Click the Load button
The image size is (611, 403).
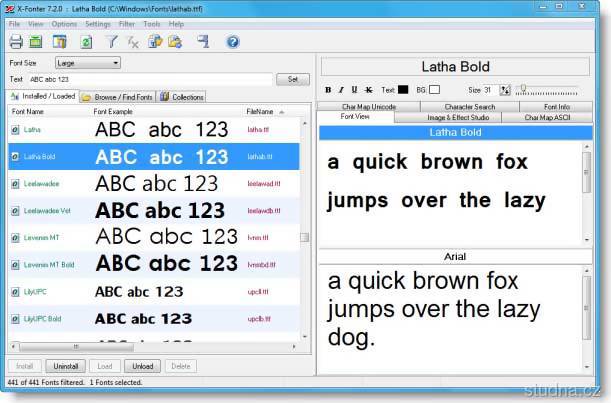[104, 366]
